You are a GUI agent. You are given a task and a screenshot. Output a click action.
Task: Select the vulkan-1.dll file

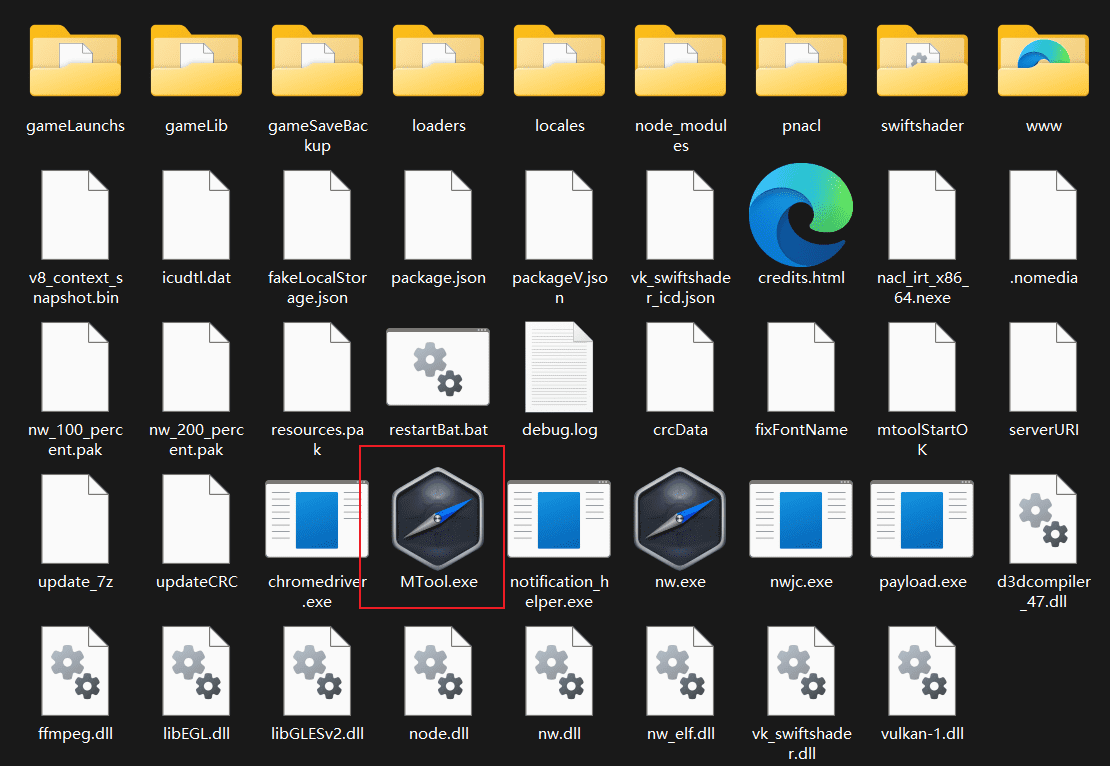coord(922,670)
